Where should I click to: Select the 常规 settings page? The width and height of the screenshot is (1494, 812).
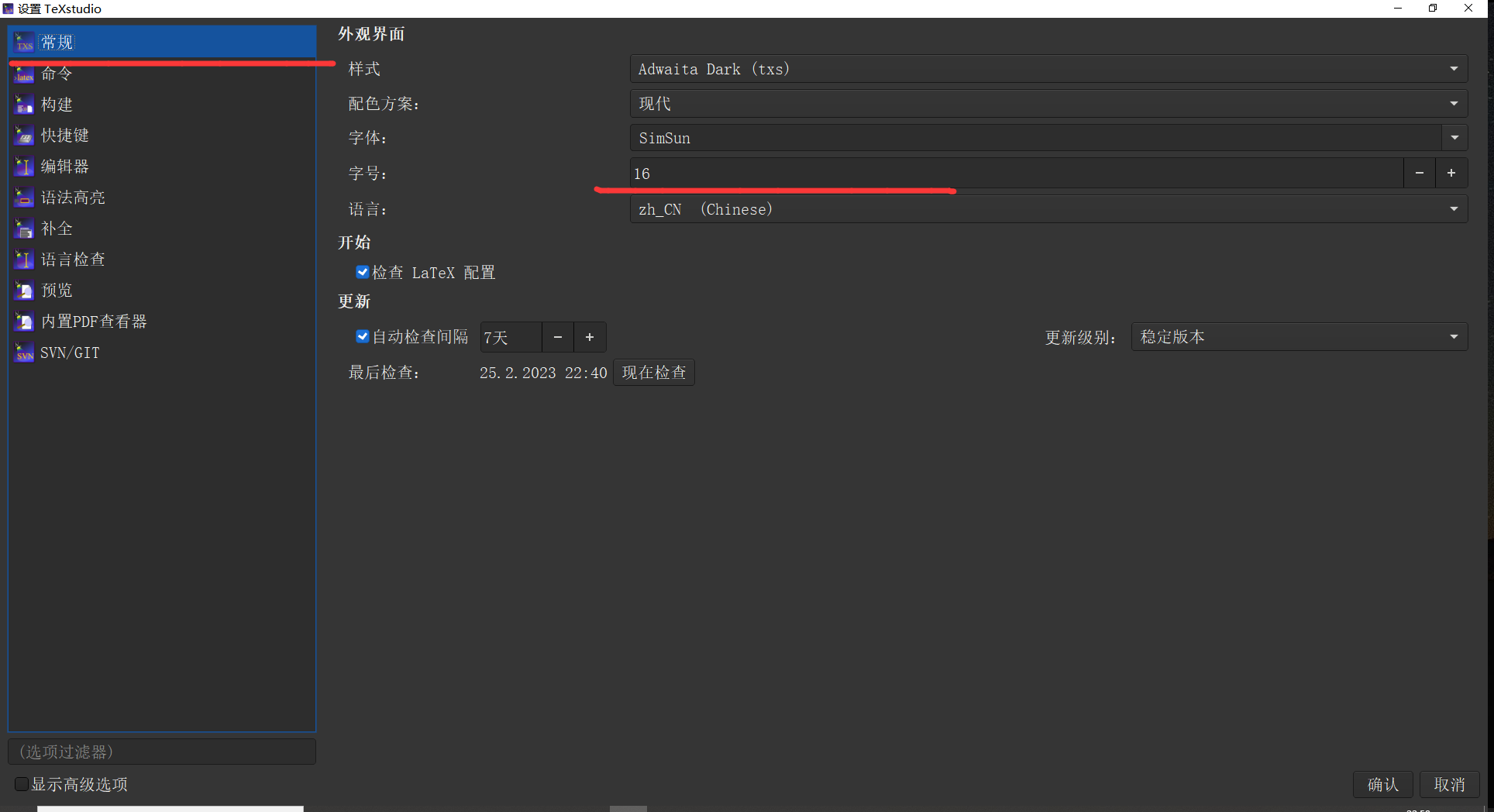[162, 42]
